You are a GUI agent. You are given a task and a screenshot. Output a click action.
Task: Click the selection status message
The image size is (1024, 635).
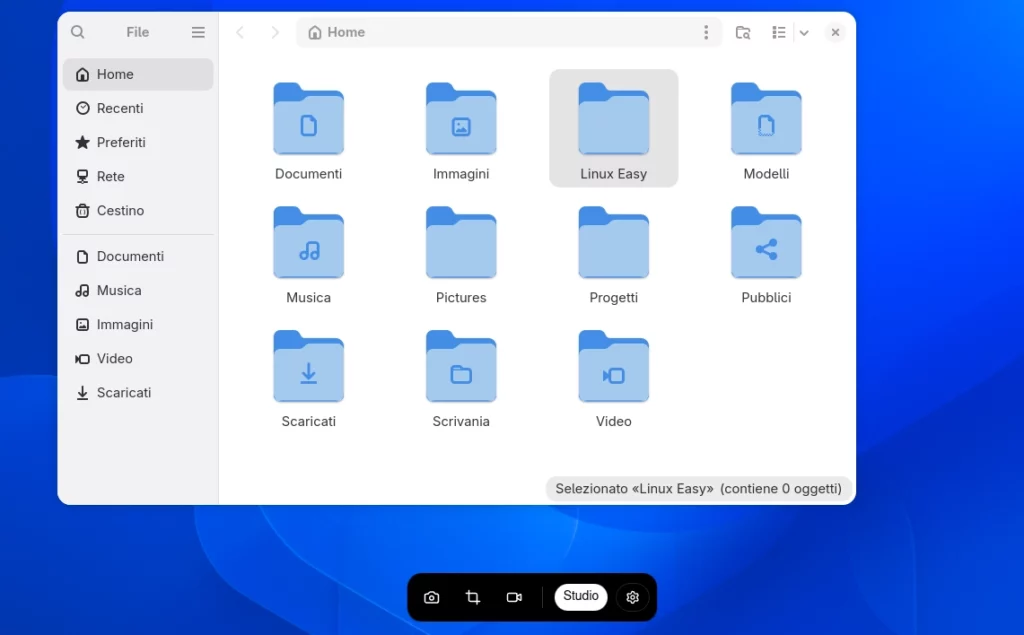pos(698,489)
